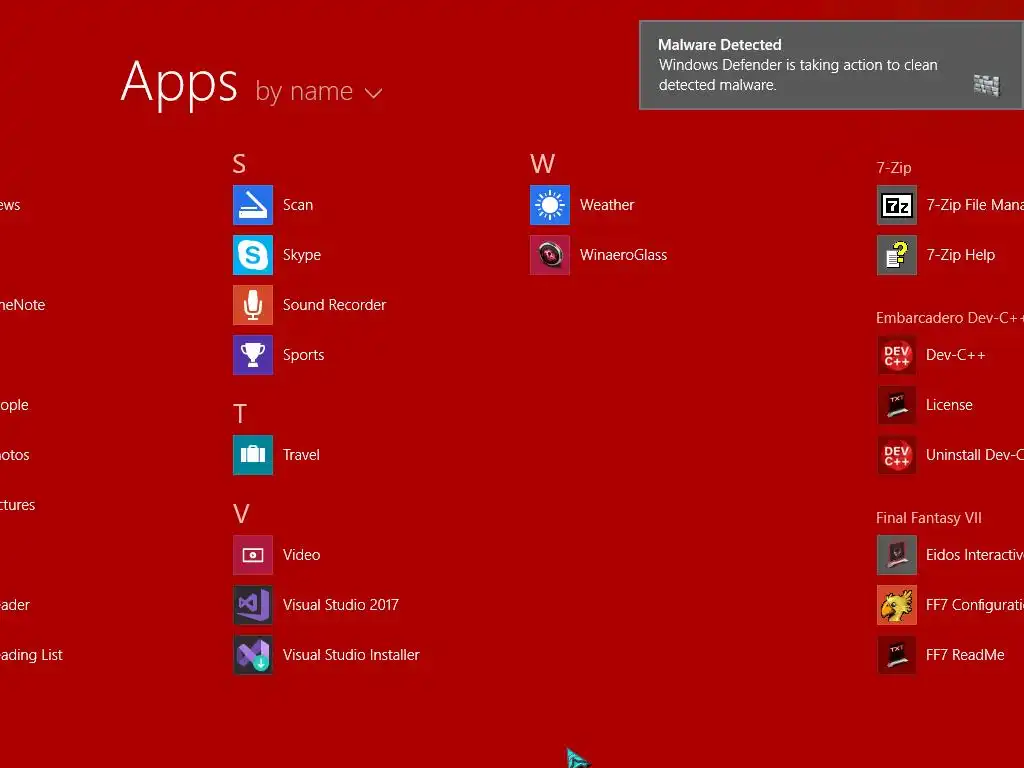Click the 'W' letter group header

pos(542,163)
